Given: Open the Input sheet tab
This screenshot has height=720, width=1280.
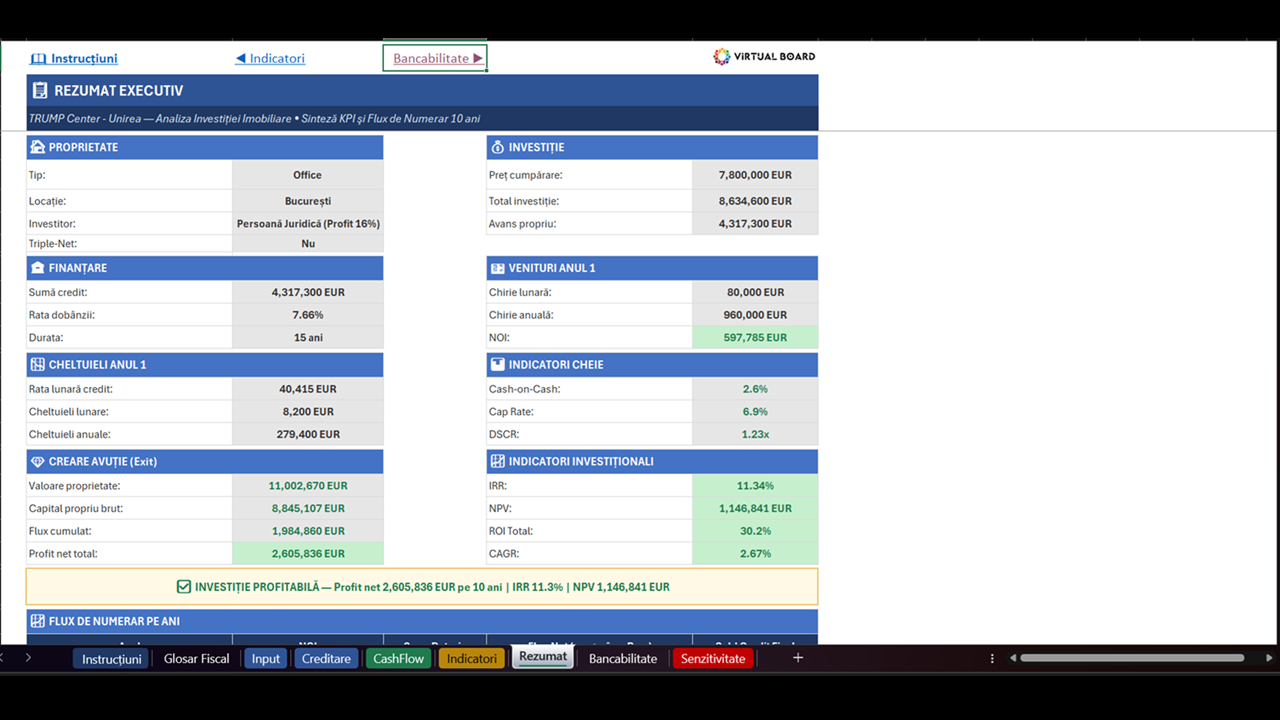Looking at the screenshot, I should 266,658.
